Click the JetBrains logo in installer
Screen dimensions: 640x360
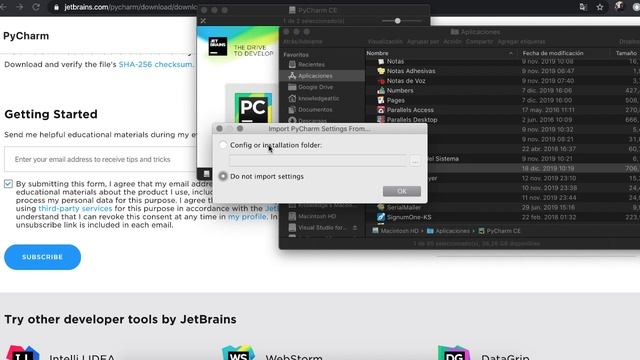pyautogui.click(x=218, y=46)
